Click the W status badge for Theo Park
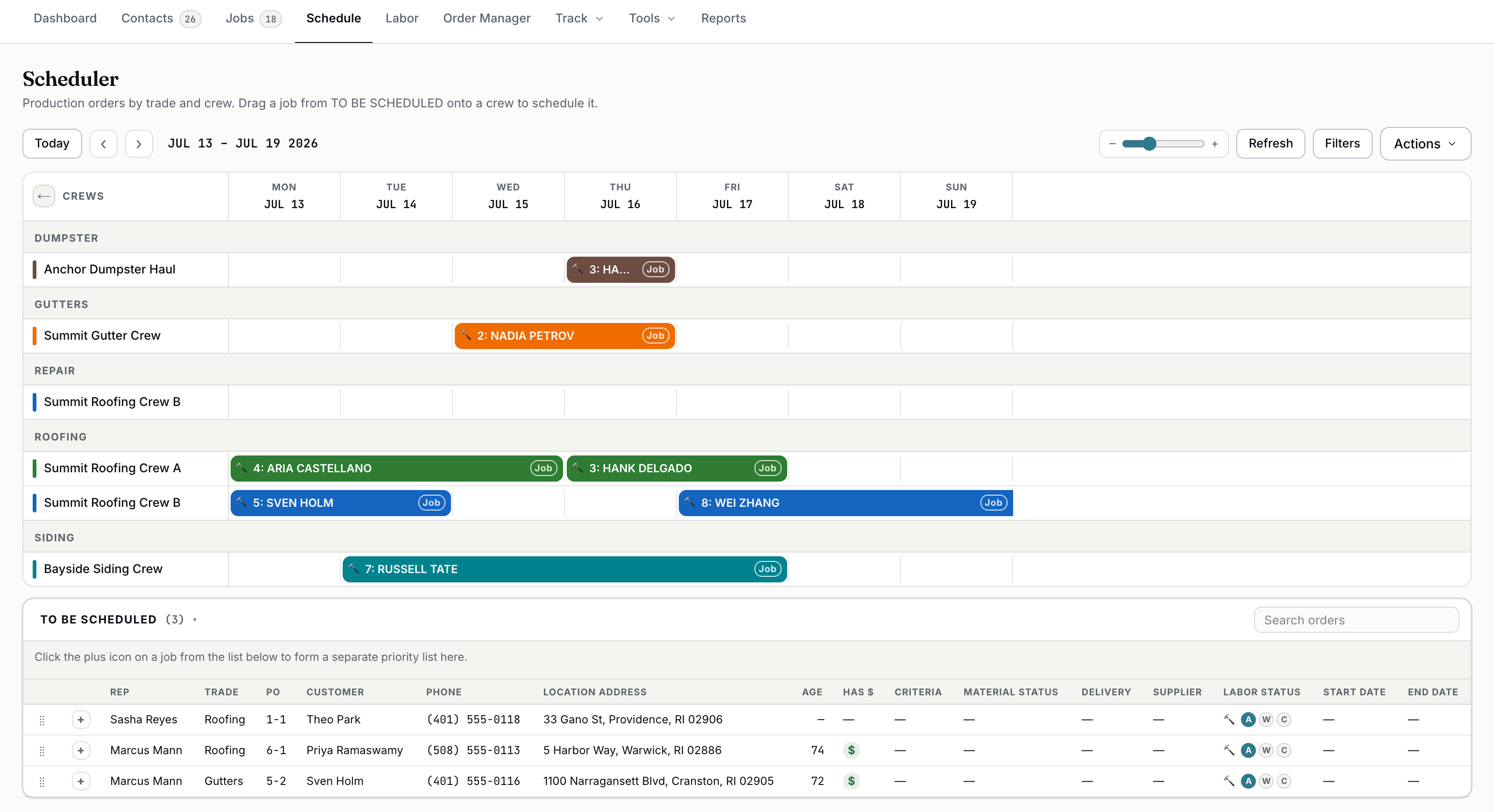Viewport: 1494px width, 812px height. click(1266, 719)
